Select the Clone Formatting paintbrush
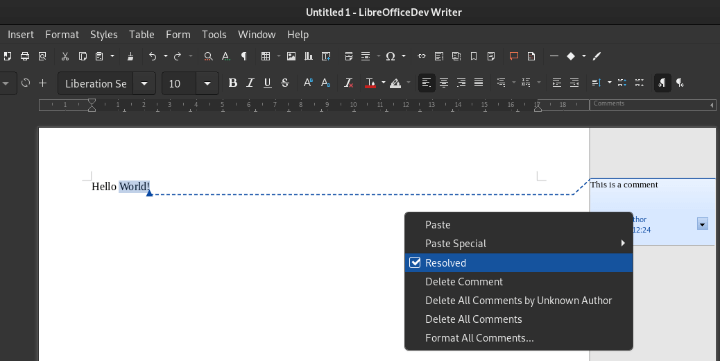 point(130,56)
